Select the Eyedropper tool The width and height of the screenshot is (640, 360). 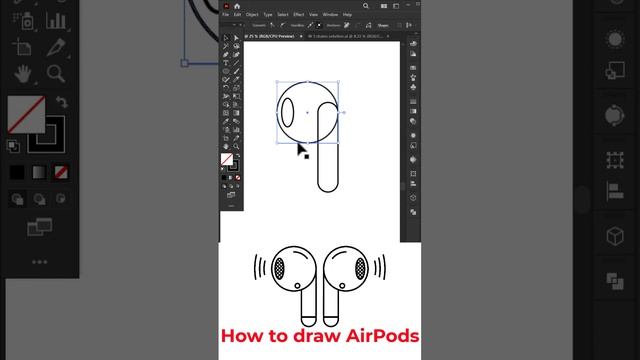click(226, 121)
